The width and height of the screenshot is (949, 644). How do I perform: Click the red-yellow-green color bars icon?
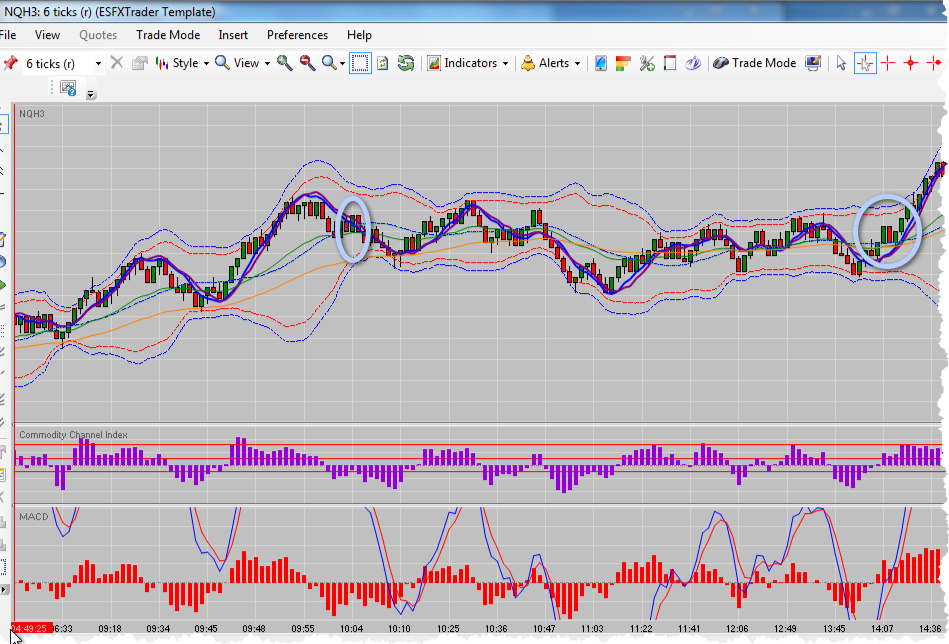pos(623,63)
